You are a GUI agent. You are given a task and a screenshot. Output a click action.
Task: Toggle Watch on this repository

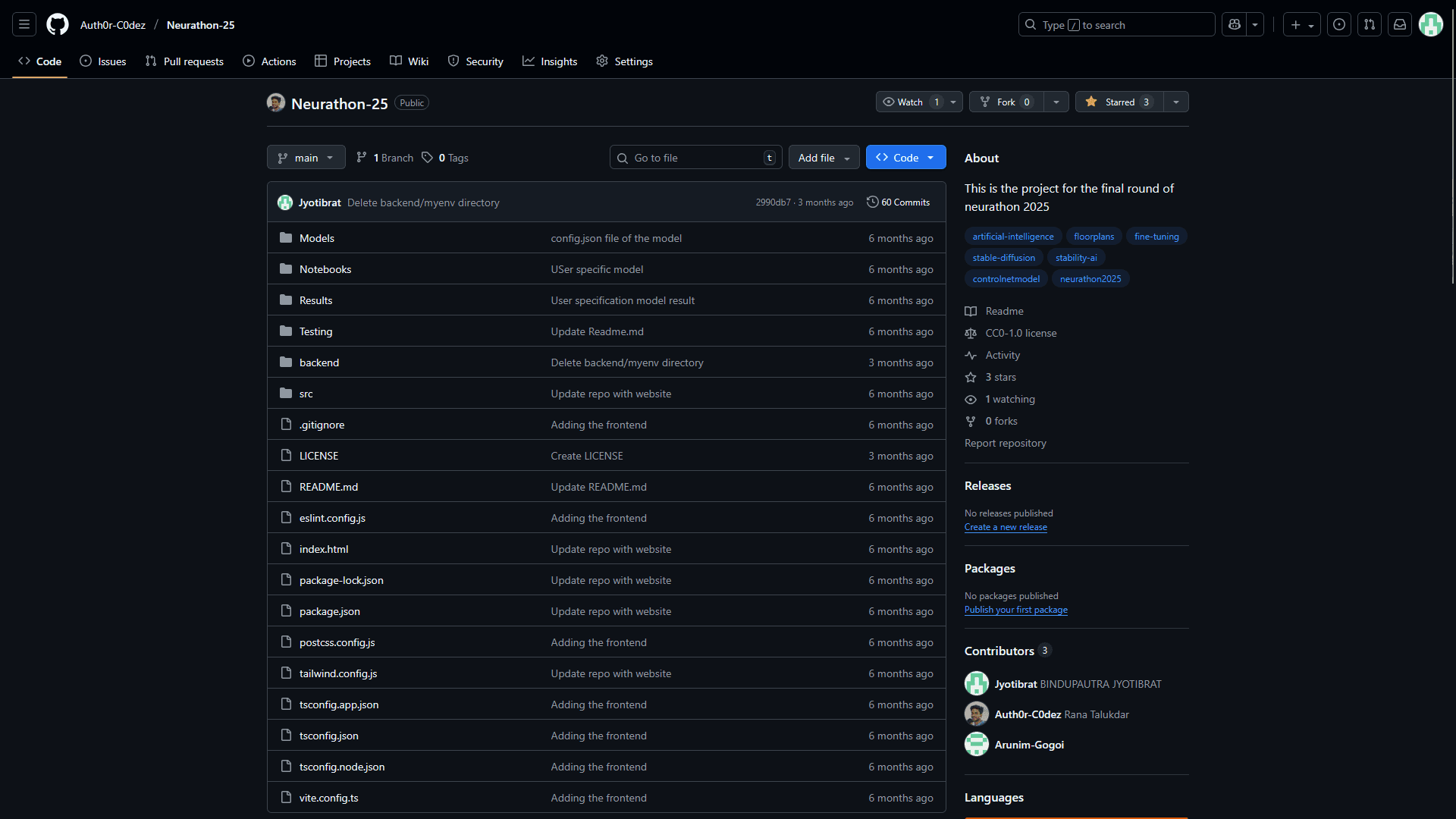[x=910, y=102]
